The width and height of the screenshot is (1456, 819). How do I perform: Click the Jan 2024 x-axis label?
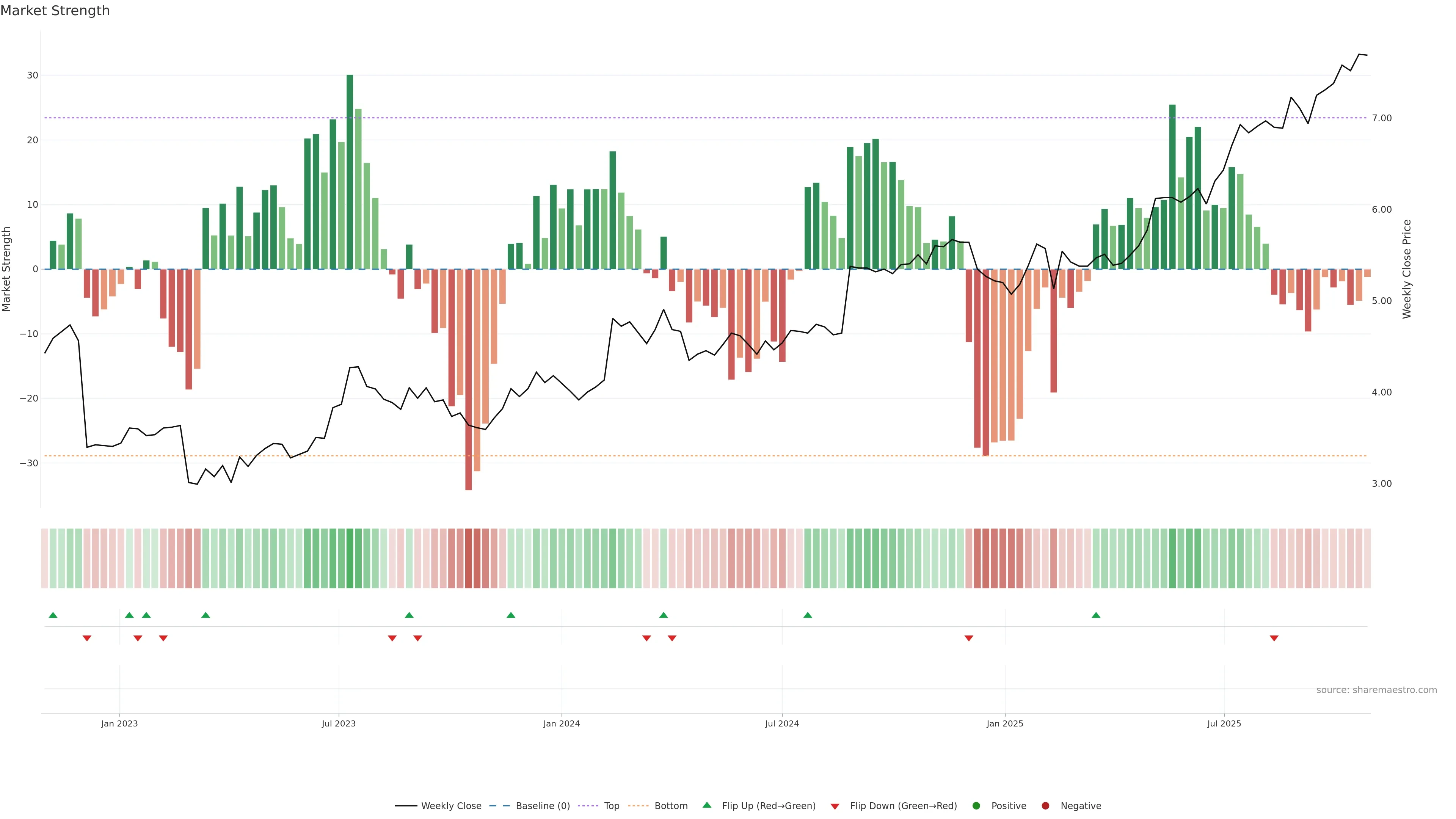[561, 723]
